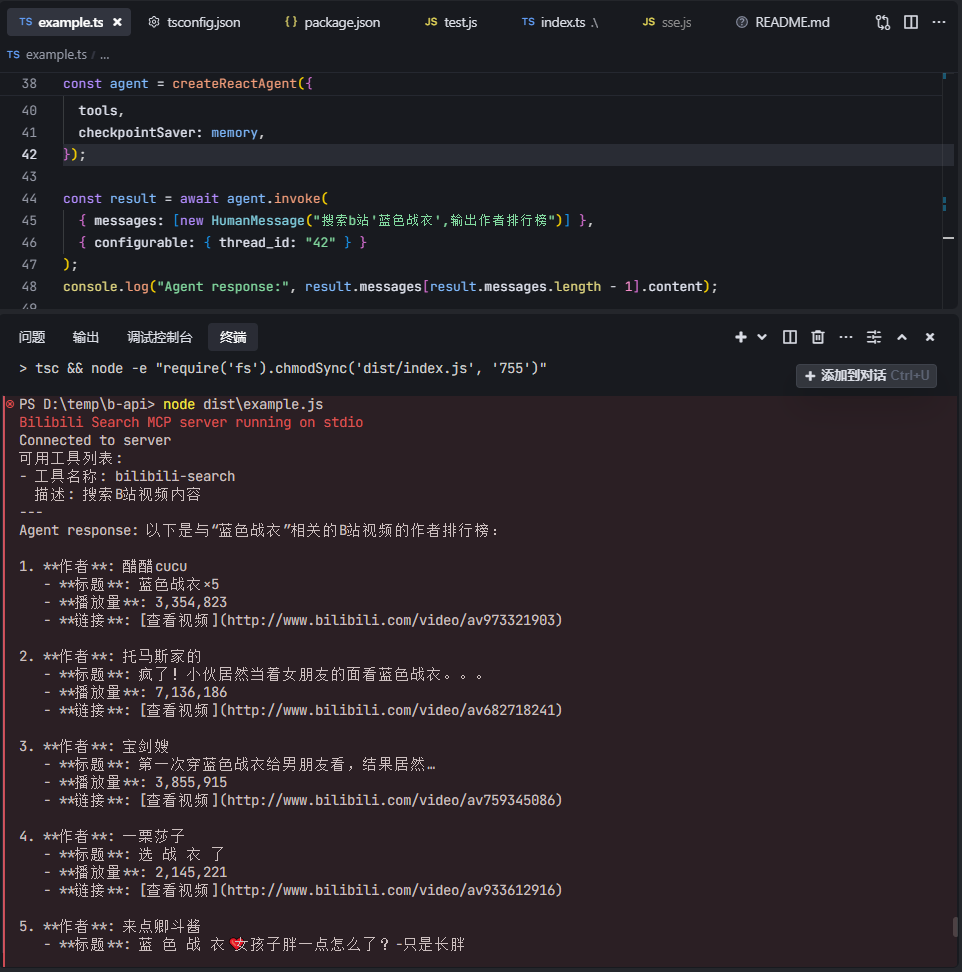Click the bilibili-search tool name line

pos(127,476)
